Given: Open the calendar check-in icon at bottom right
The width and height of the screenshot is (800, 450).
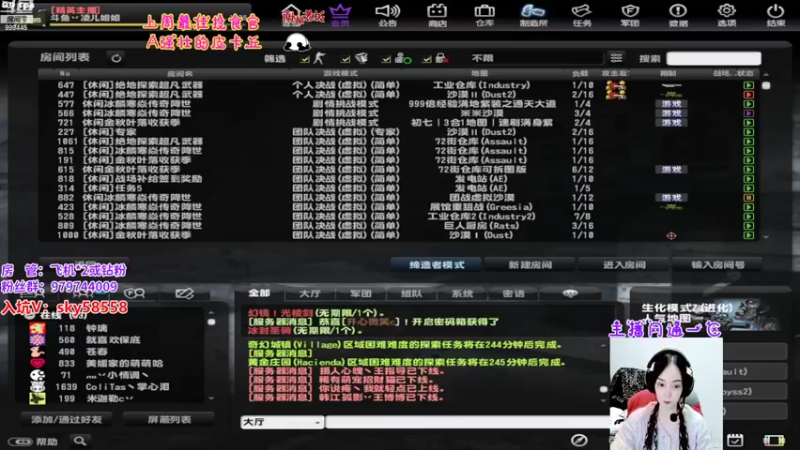Looking at the screenshot, I should [x=735, y=439].
